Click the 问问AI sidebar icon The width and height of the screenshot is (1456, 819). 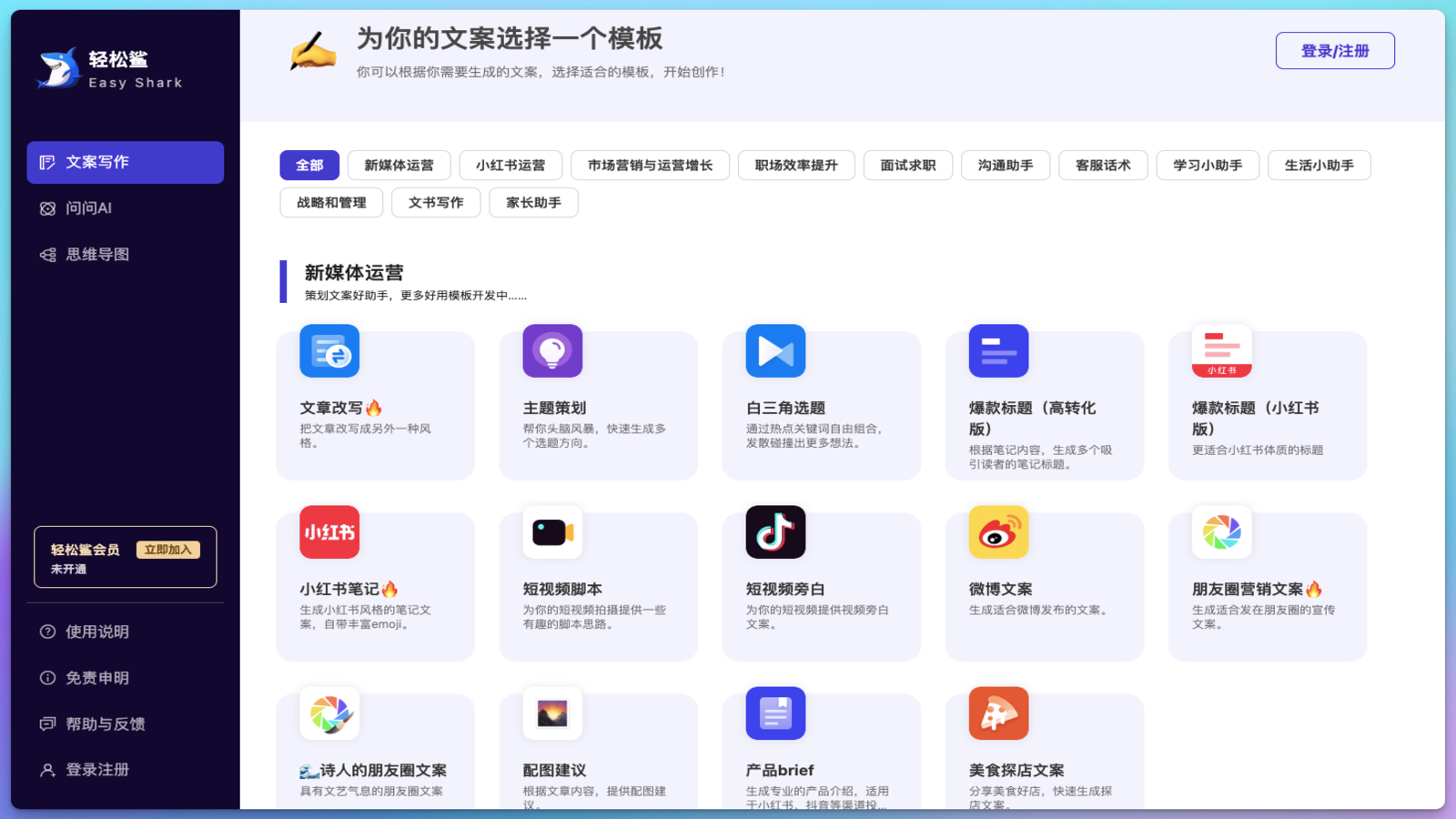pos(47,208)
